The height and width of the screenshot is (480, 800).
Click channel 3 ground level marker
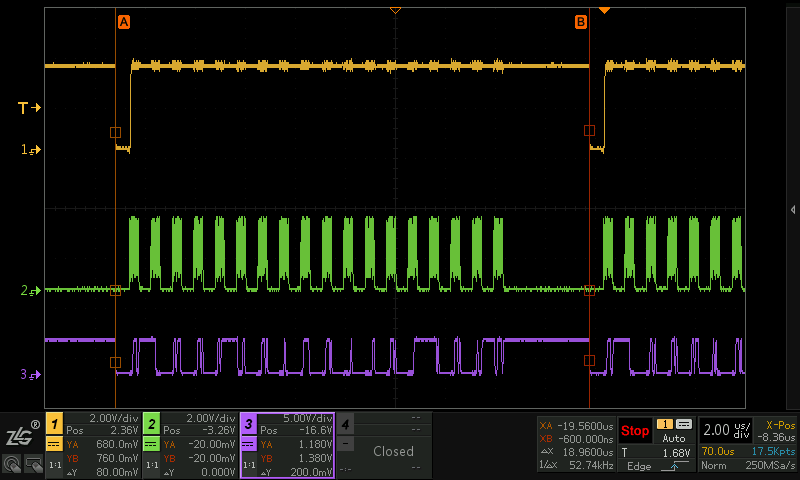30,374
